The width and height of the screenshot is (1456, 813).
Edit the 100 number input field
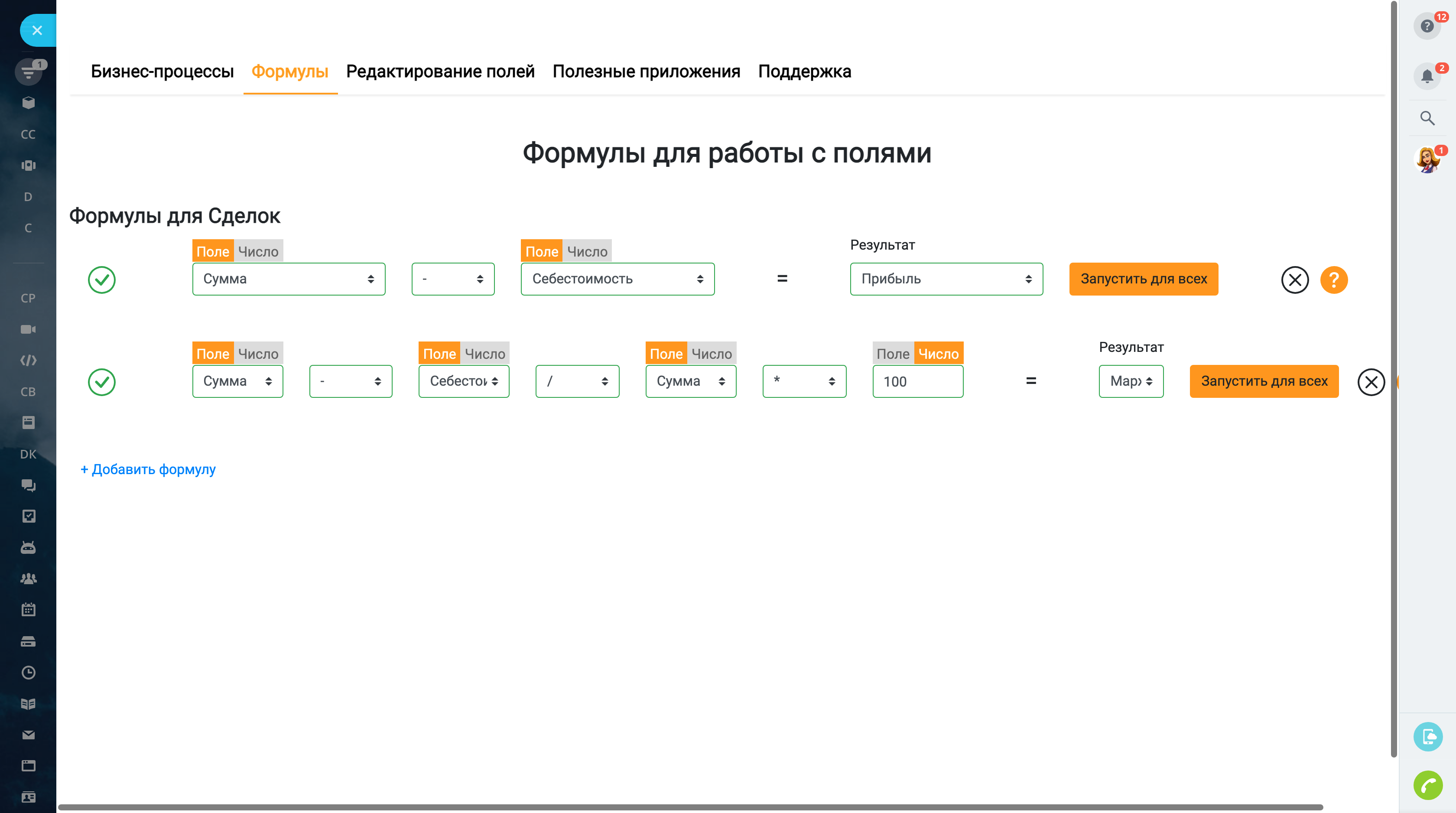coord(917,381)
